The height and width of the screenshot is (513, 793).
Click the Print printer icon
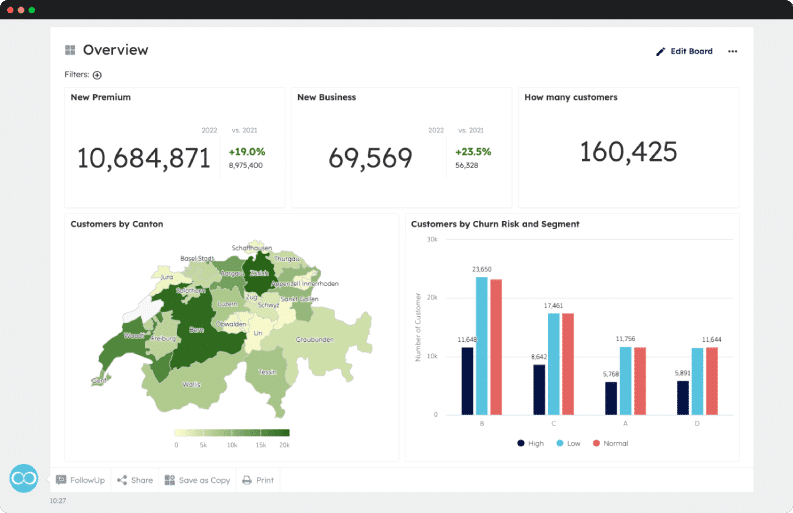(247, 480)
